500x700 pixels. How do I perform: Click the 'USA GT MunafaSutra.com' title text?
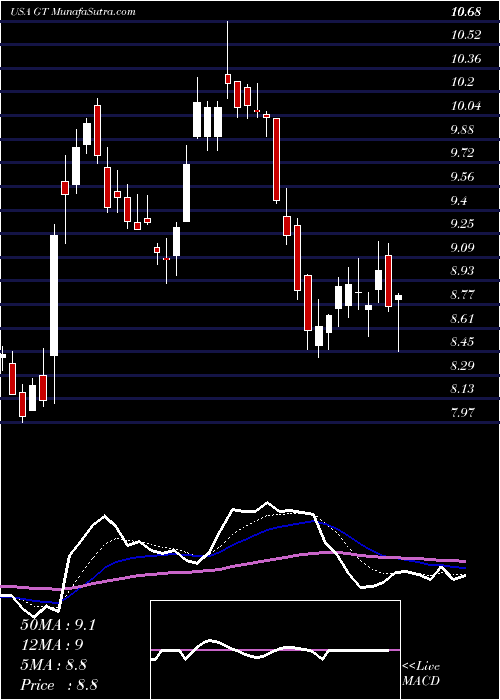(73, 12)
